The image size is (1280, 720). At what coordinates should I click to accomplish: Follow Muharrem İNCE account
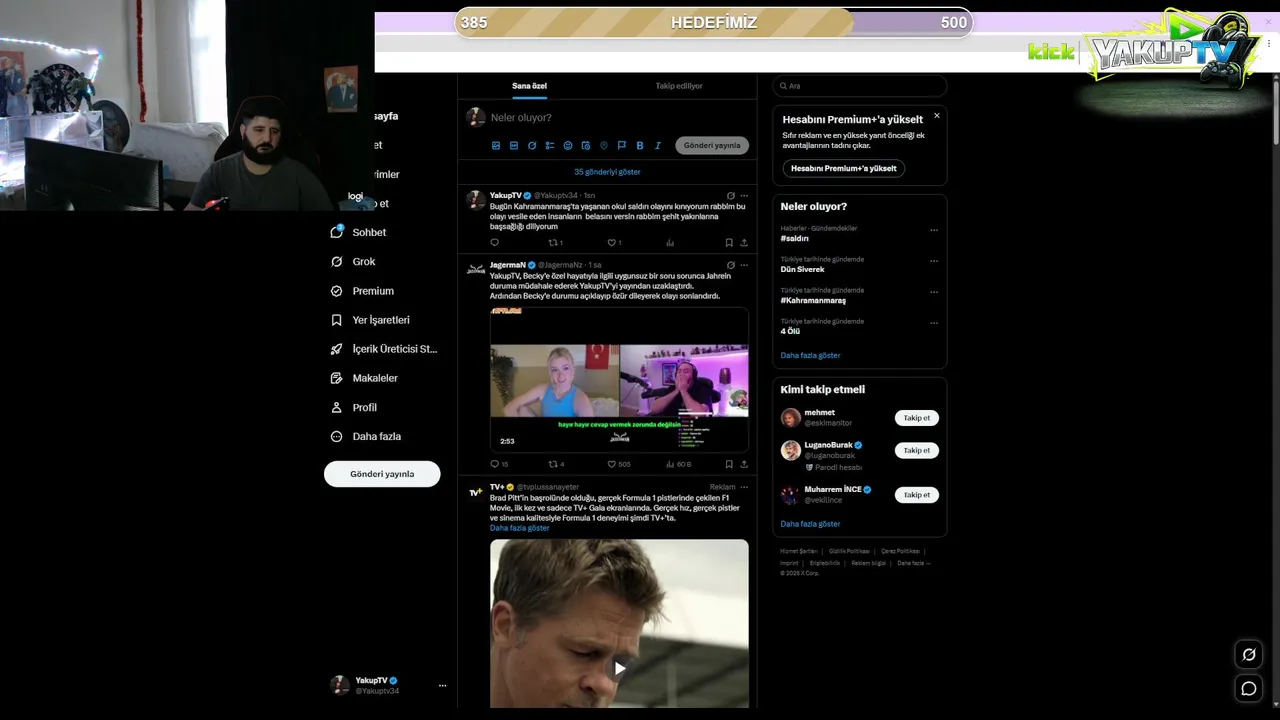[x=917, y=495]
